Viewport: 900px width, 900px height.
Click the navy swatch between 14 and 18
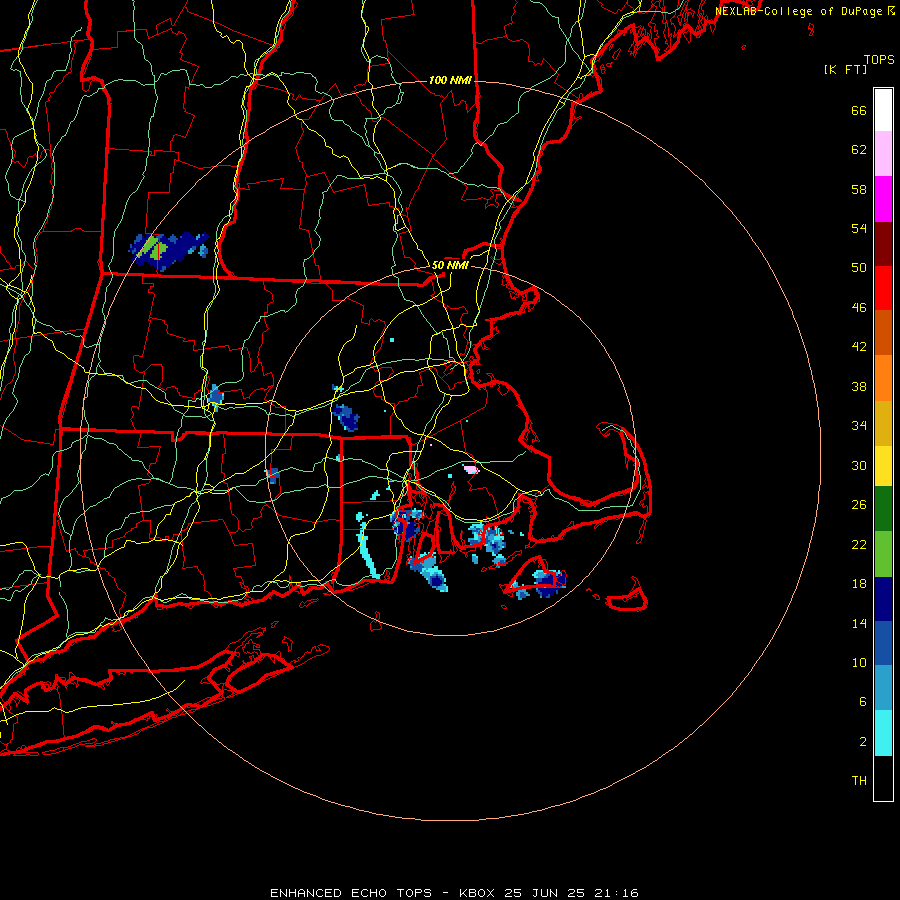[x=883, y=599]
